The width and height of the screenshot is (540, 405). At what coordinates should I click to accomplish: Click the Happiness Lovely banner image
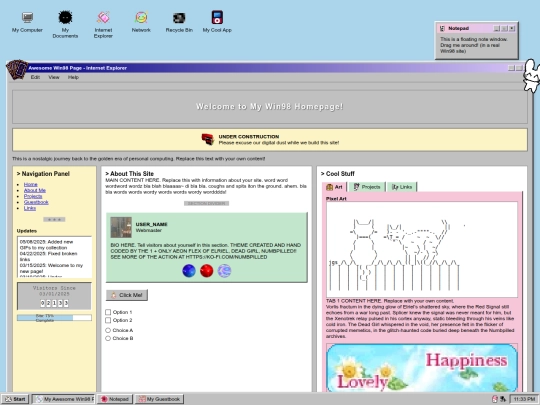click(422, 368)
